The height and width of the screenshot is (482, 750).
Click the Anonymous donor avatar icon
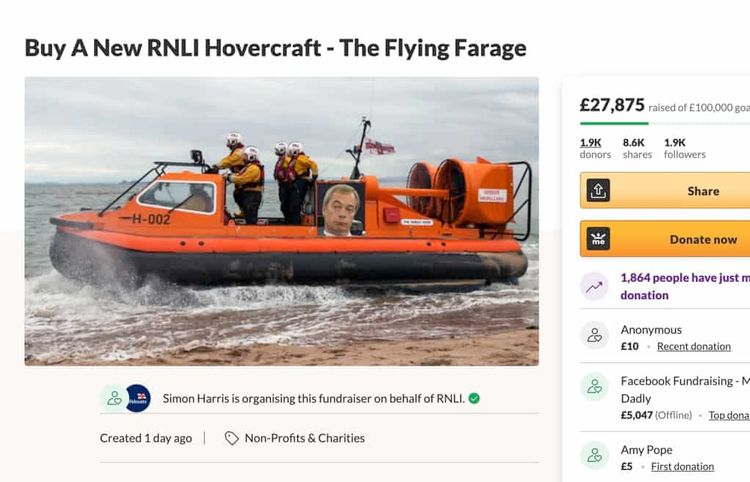point(594,335)
